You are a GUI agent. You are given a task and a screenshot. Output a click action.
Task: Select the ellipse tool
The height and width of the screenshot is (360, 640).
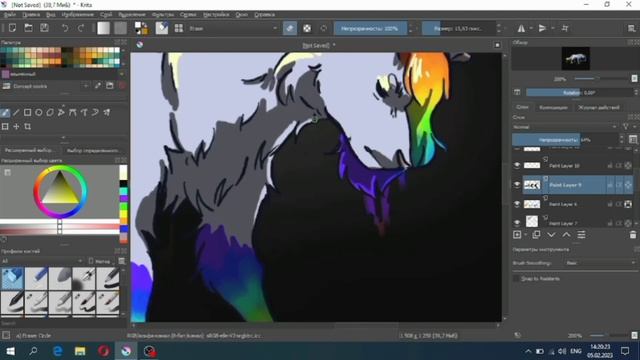click(x=39, y=112)
